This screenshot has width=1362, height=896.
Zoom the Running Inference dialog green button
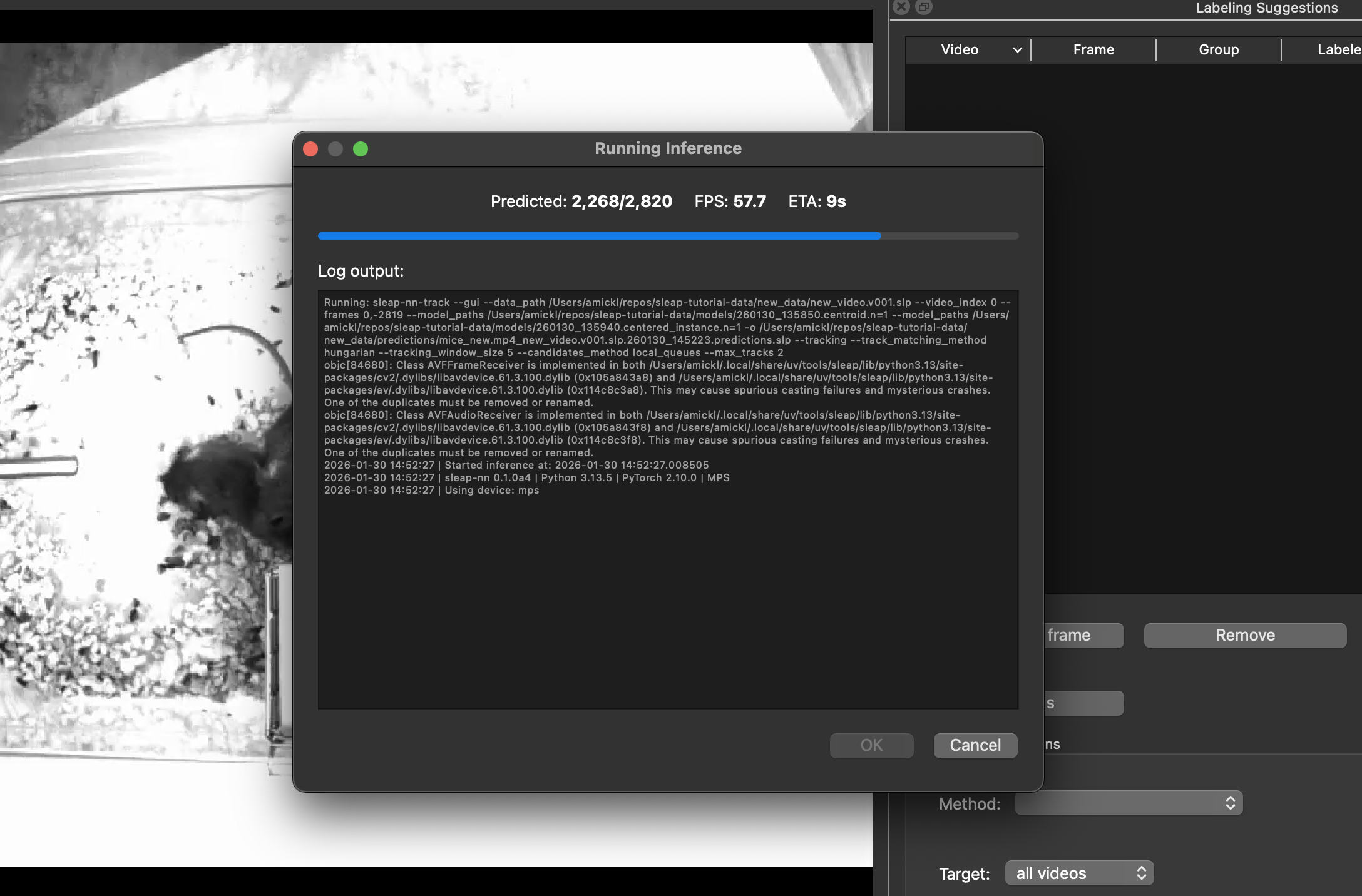click(x=361, y=149)
